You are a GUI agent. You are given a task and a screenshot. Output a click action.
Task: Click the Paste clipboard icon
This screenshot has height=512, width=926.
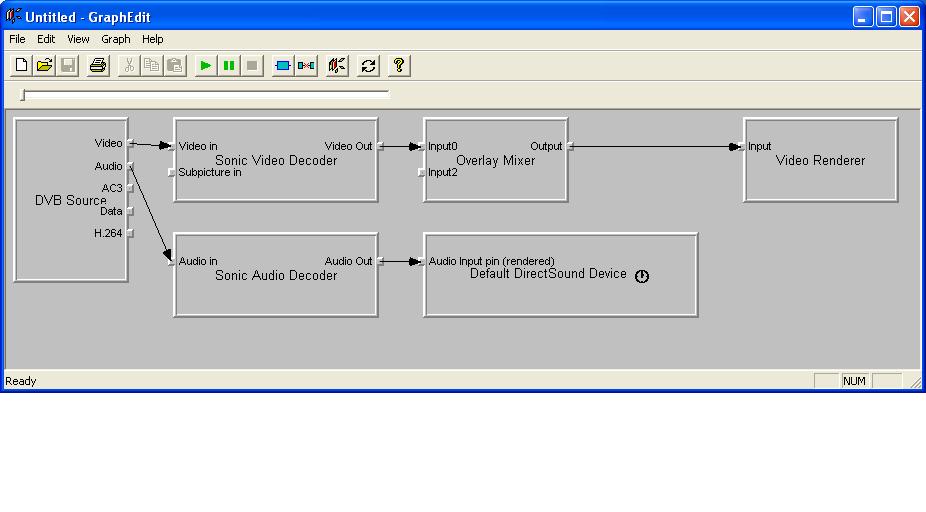[175, 66]
